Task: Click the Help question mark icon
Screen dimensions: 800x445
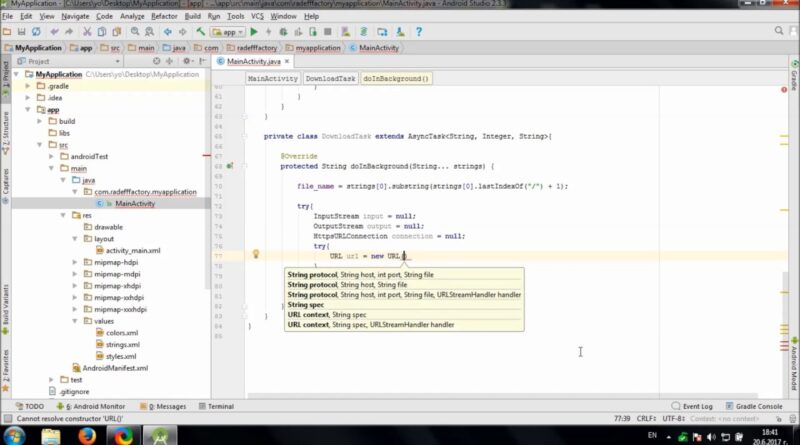Action: (418, 32)
